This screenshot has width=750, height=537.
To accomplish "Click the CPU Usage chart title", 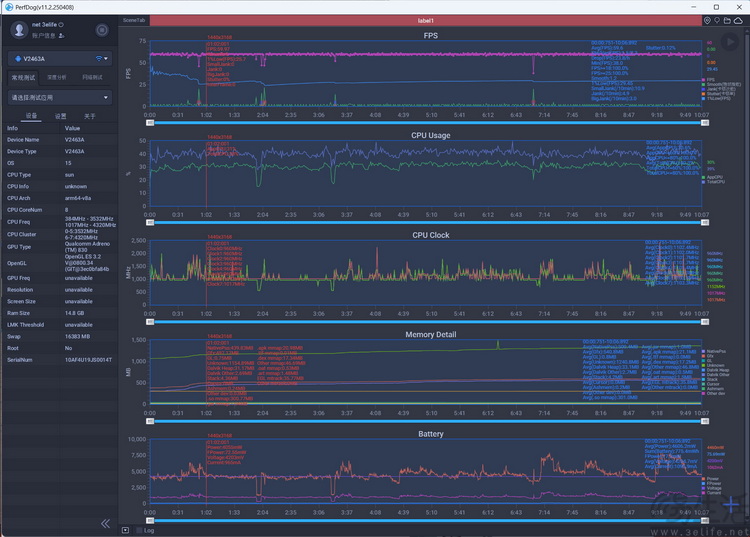I will tap(430, 135).
